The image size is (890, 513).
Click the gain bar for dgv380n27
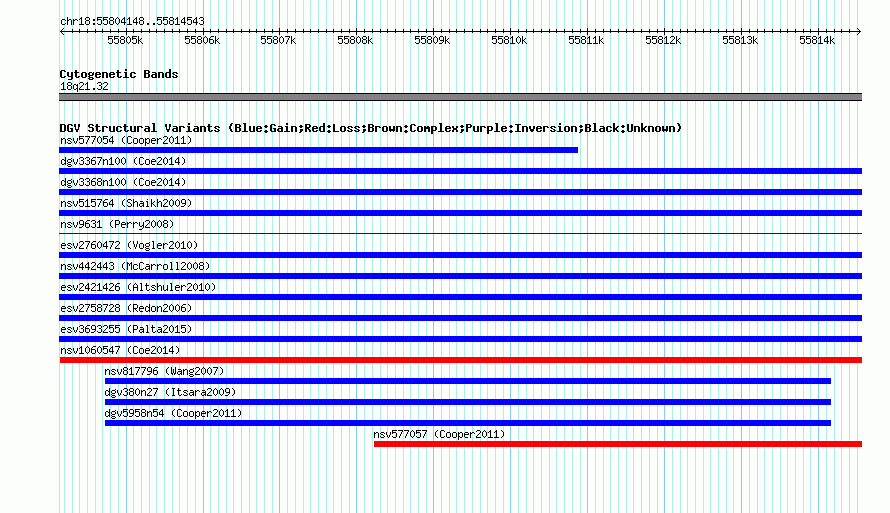tap(468, 402)
